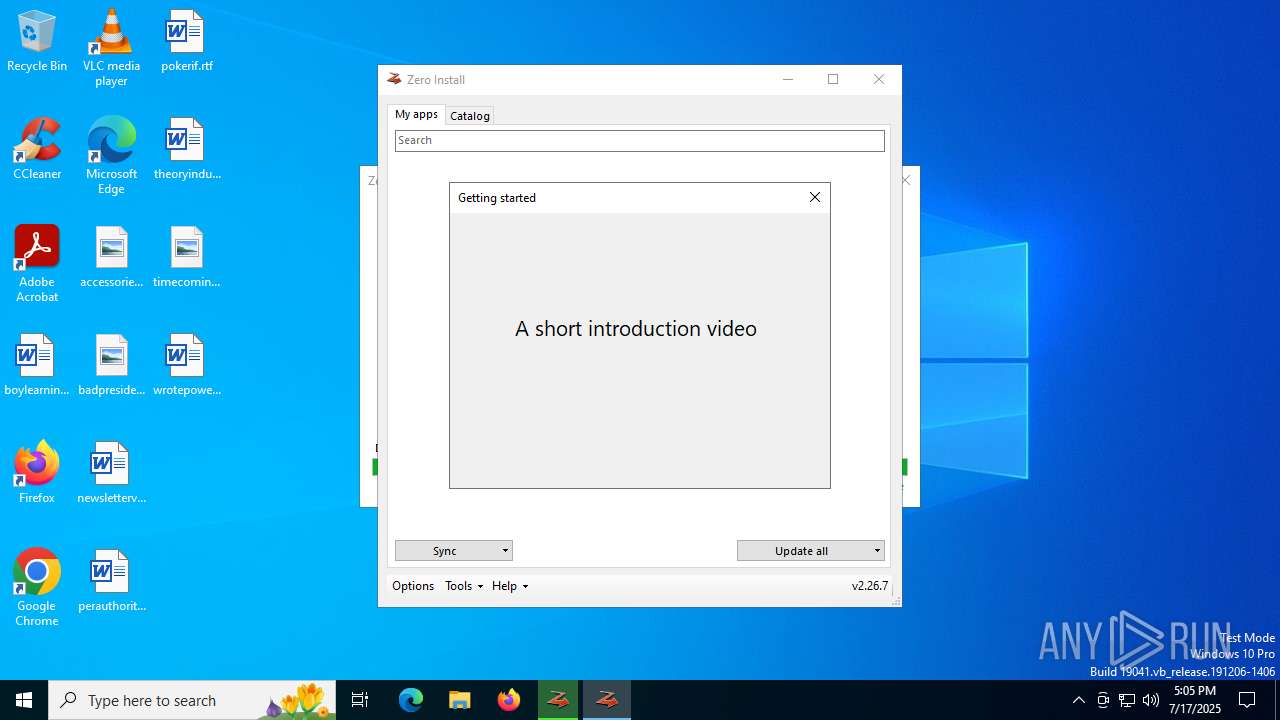Viewport: 1280px width, 720px height.
Task: Open network status in system tray
Action: point(1127,700)
